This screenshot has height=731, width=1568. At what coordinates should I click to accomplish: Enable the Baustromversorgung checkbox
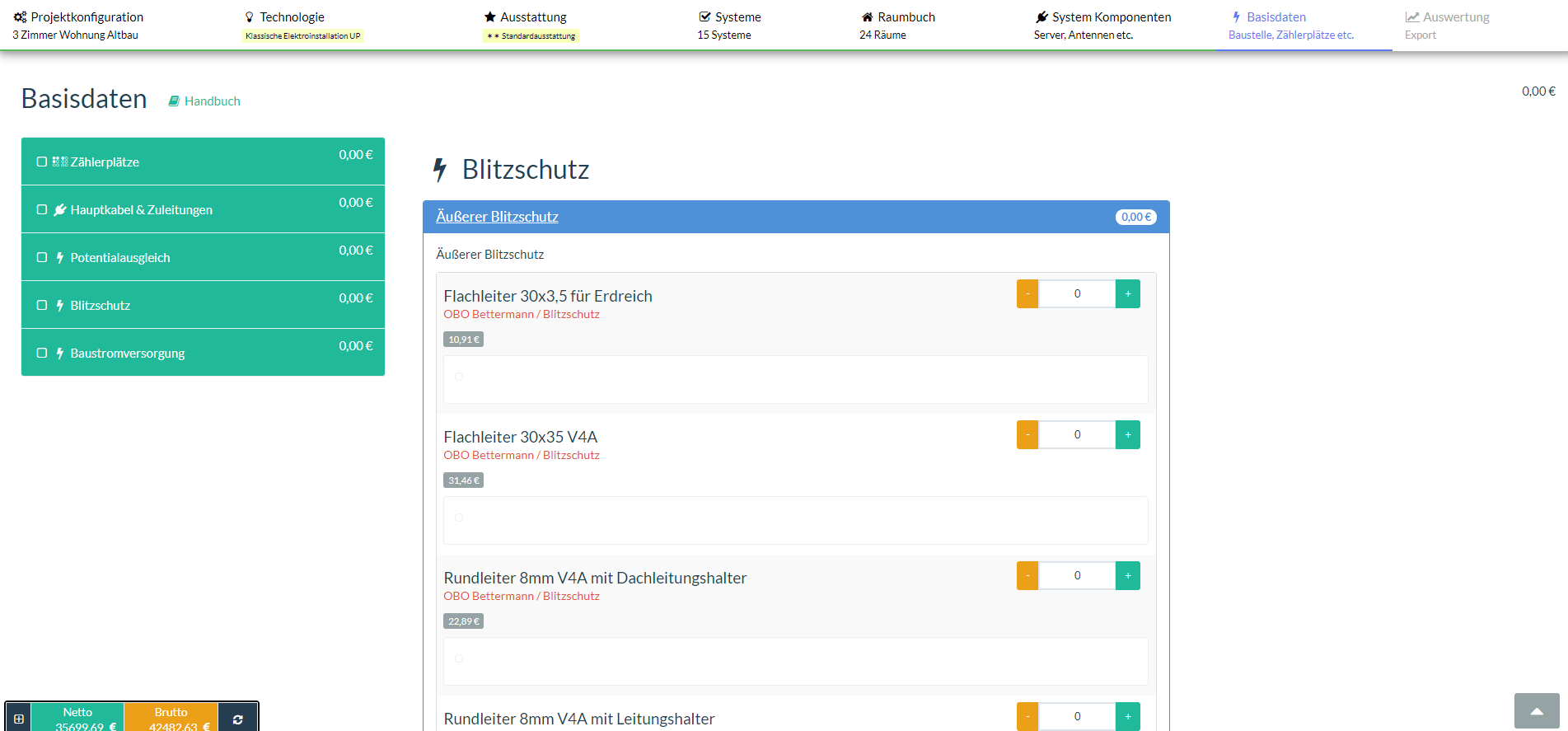(x=42, y=354)
